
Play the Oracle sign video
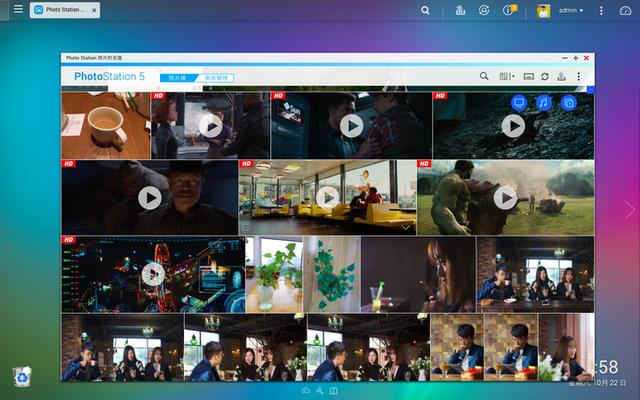pos(351,126)
